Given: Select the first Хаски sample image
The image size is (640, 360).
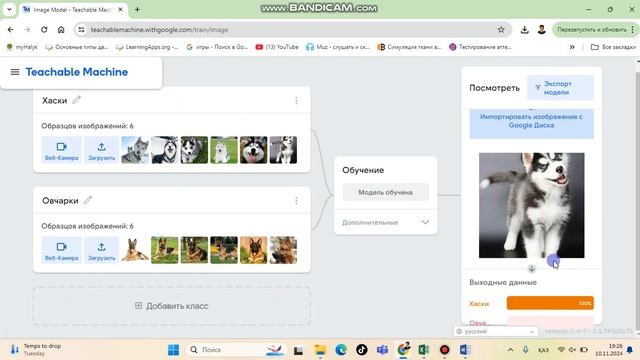Looking at the screenshot, I should 135,150.
